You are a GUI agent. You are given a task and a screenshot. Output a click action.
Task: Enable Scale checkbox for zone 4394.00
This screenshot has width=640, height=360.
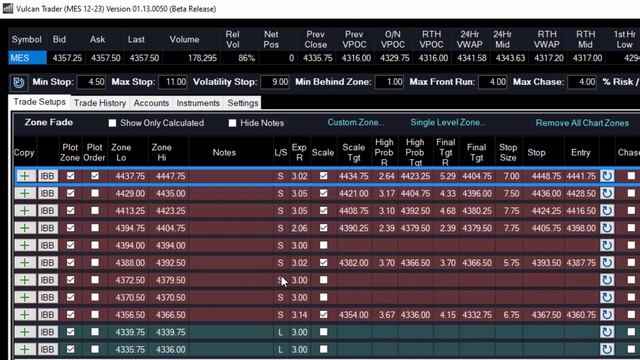click(323, 245)
